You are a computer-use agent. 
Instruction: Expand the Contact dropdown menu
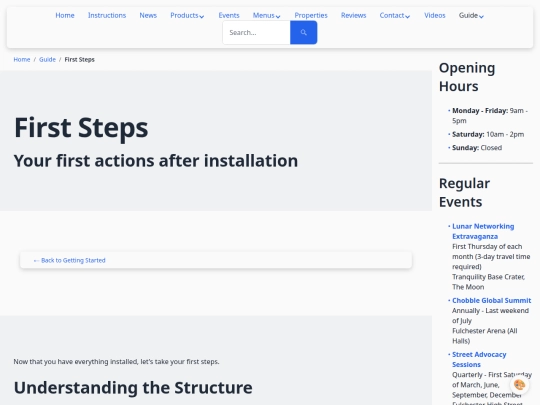(395, 15)
